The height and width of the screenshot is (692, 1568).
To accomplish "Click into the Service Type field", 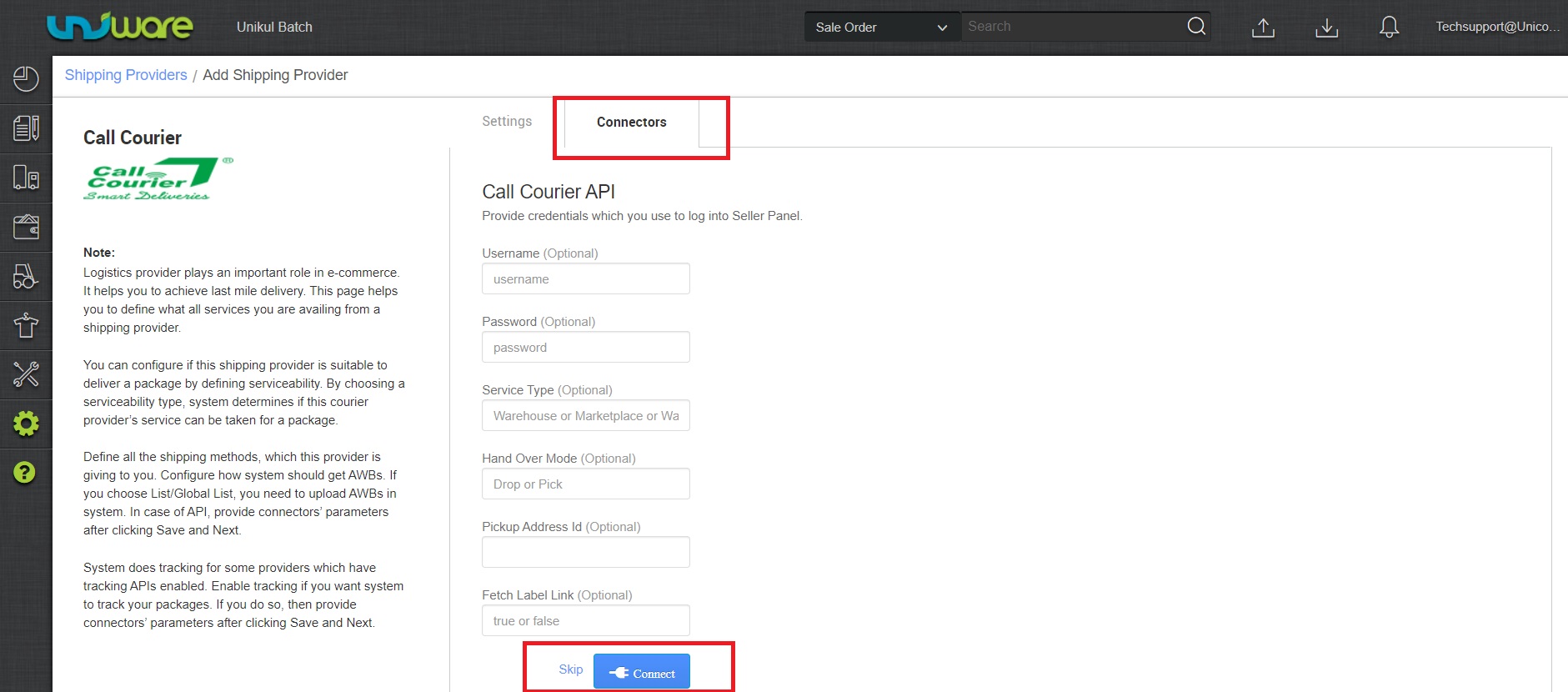I will [586, 415].
